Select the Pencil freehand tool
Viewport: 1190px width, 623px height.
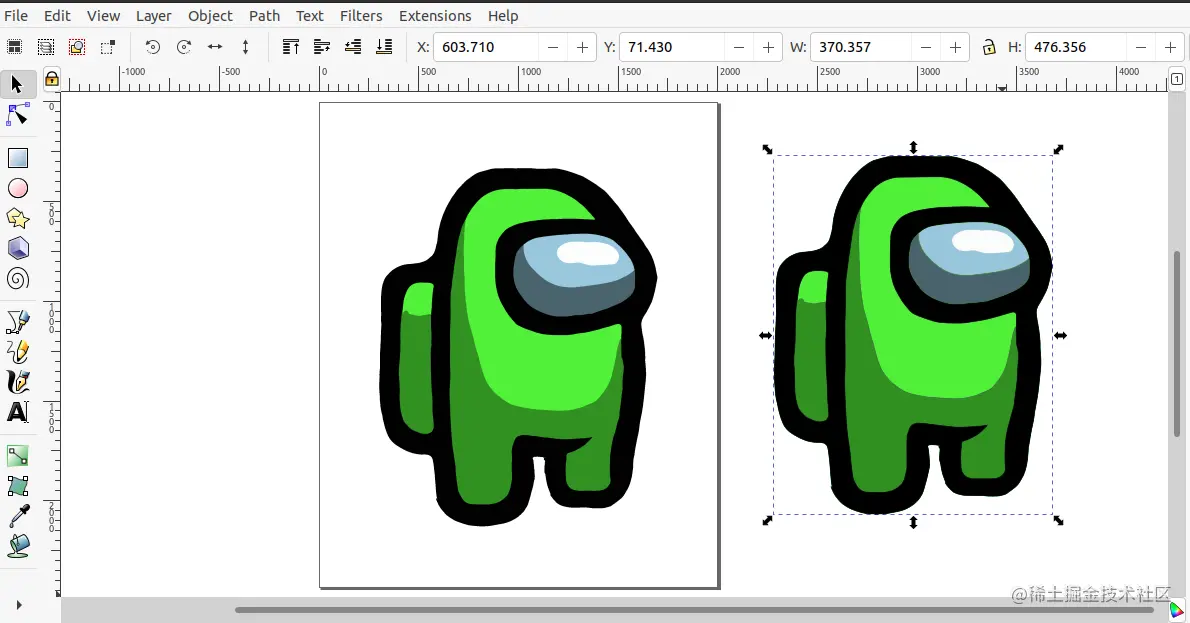click(17, 351)
